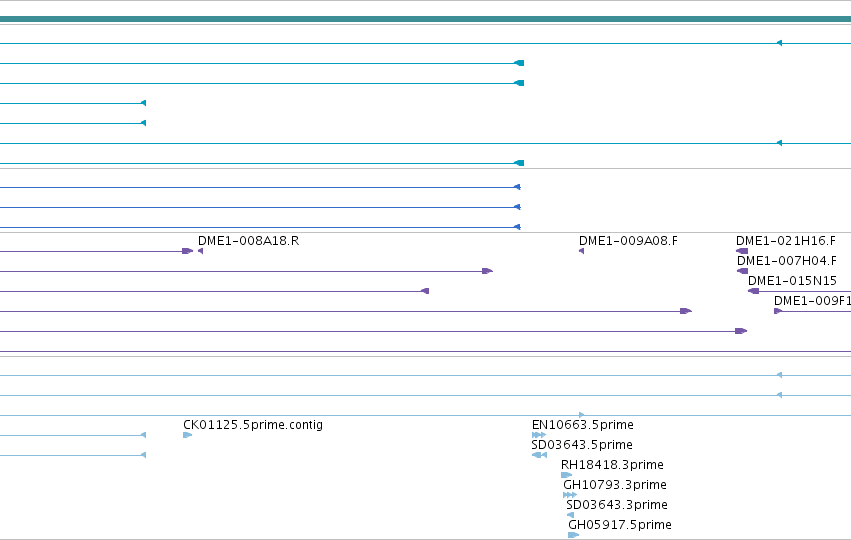Click small left arrow beside DME1-008A18.R glyph
Viewport: 851px width, 540px height.
[200, 251]
